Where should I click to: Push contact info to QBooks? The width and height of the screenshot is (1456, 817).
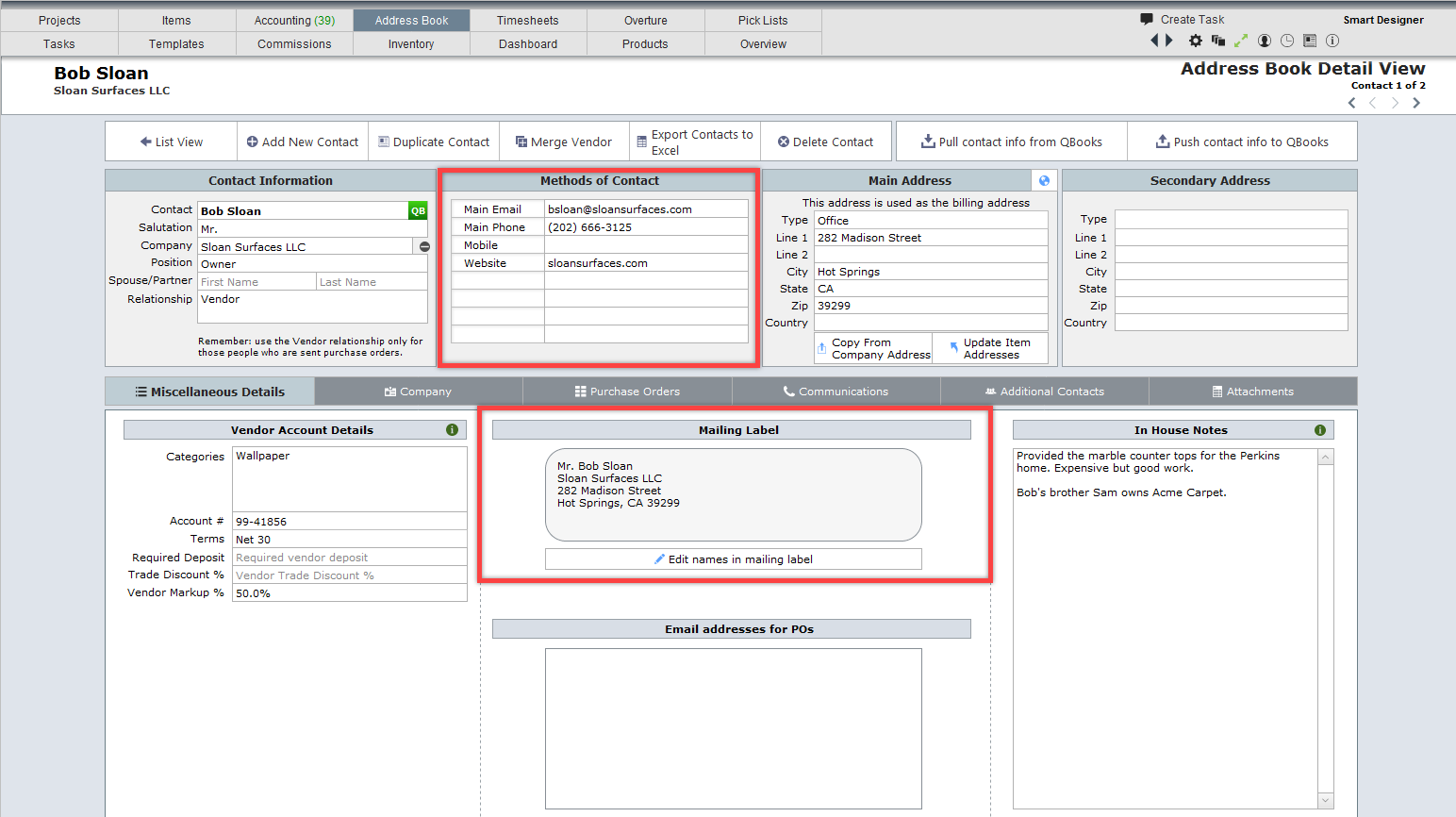[1242, 142]
